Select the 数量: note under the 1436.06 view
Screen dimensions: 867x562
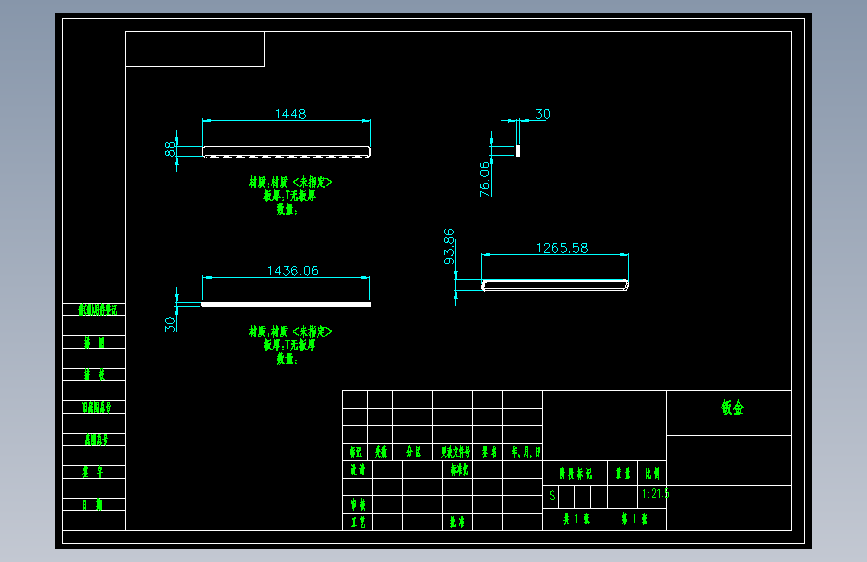(x=287, y=359)
